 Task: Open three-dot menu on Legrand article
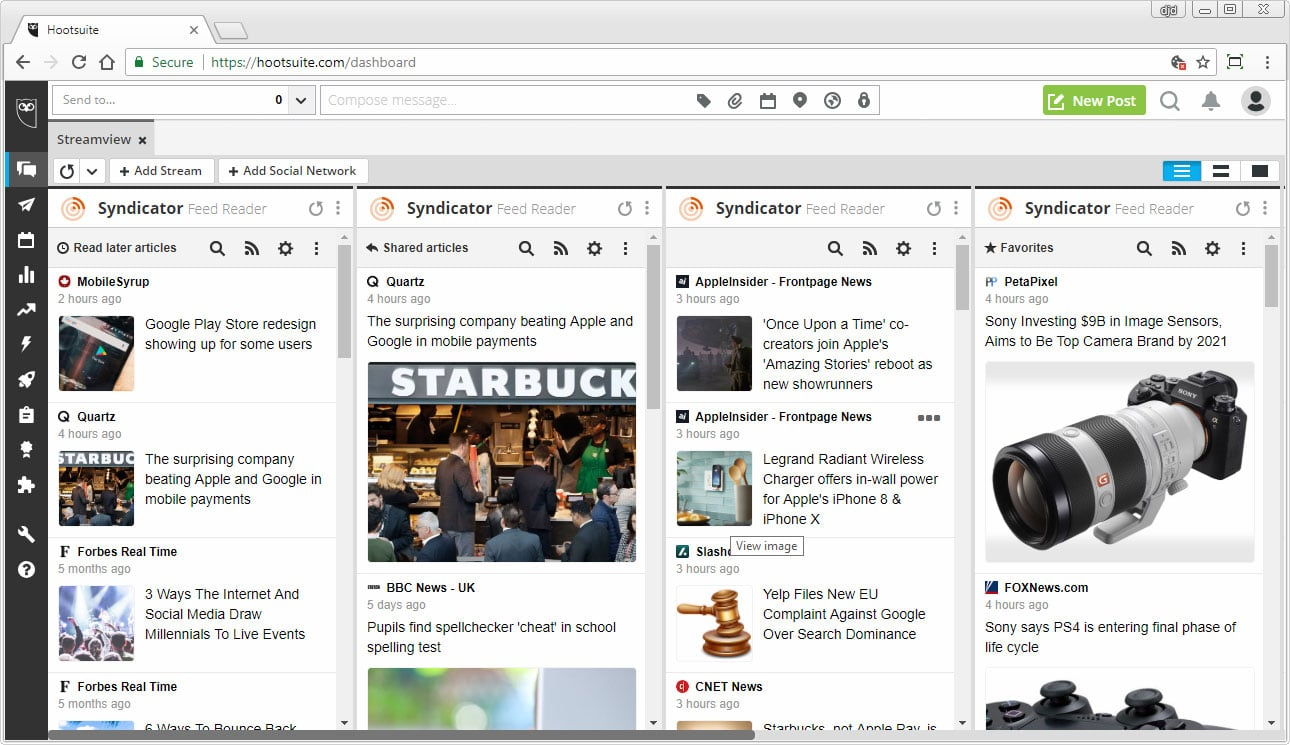(929, 418)
